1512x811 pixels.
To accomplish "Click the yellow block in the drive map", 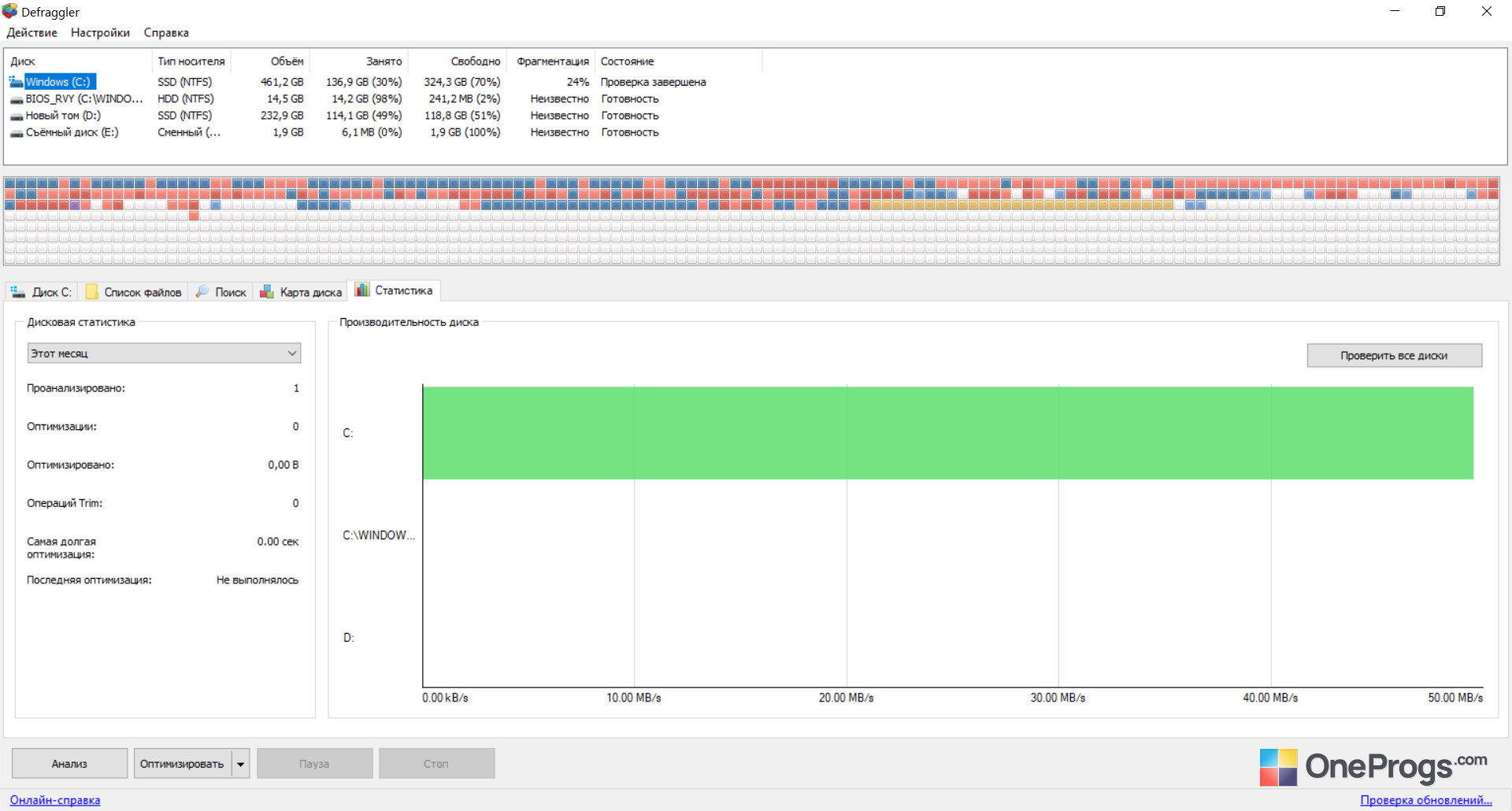I will [x=1021, y=206].
